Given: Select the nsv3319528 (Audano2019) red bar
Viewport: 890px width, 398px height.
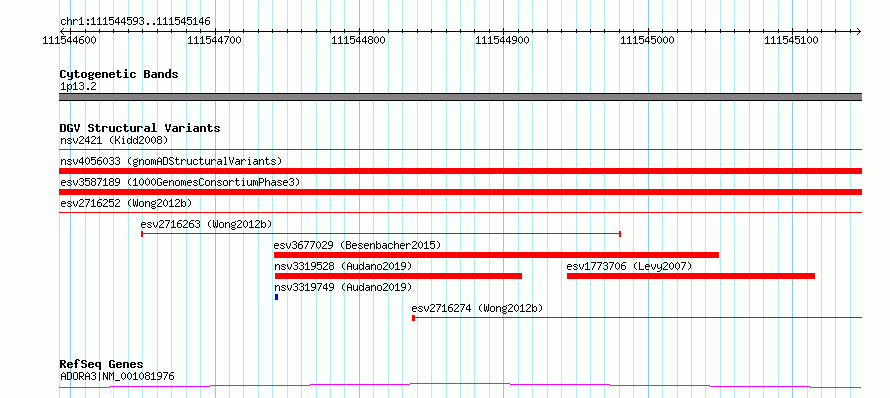Looking at the screenshot, I should point(398,276).
